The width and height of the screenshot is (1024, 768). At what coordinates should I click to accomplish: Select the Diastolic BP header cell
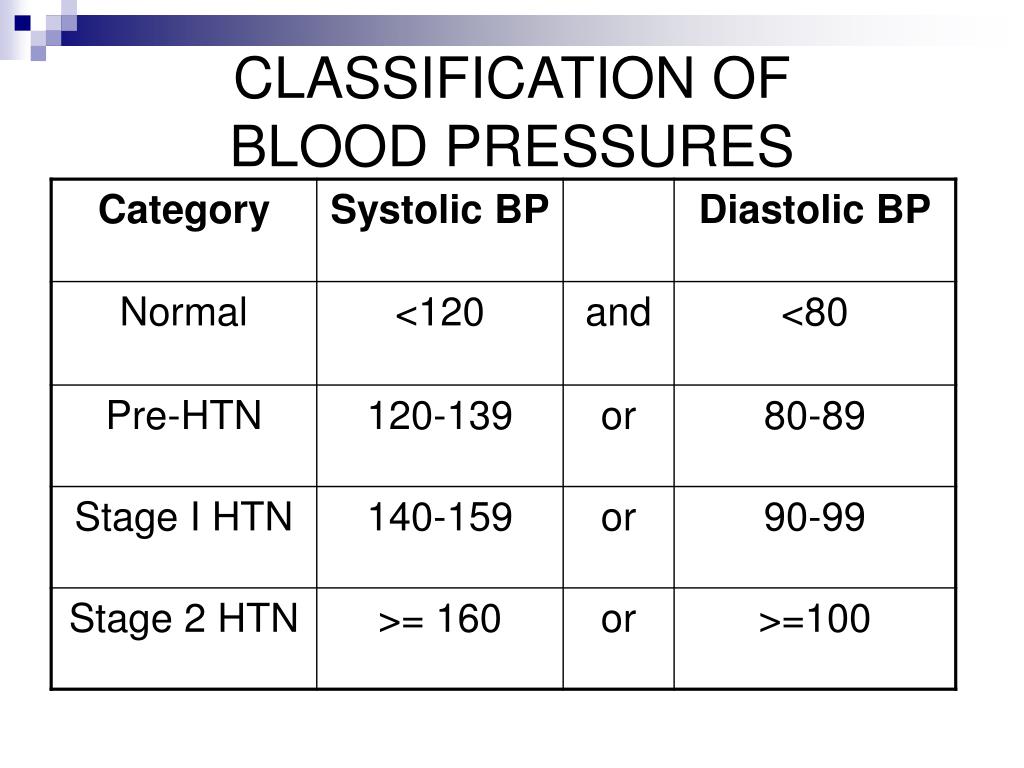click(814, 231)
